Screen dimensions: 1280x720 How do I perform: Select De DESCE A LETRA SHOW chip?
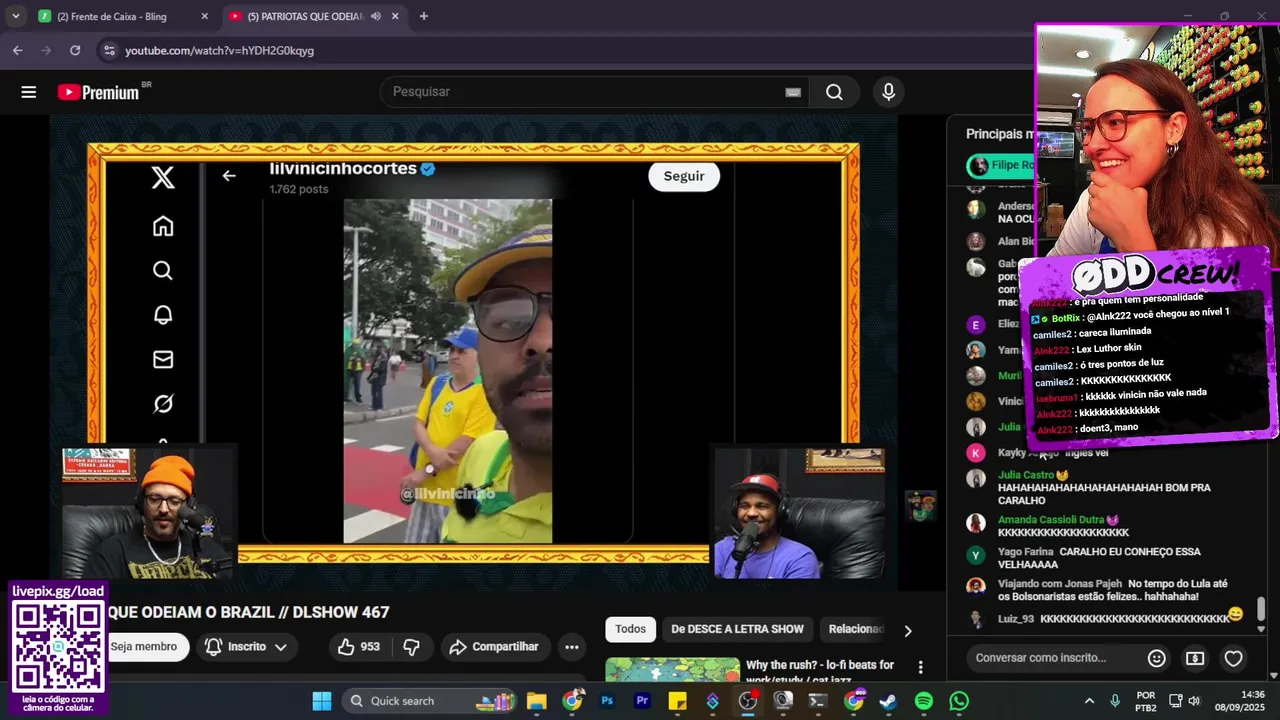(737, 629)
